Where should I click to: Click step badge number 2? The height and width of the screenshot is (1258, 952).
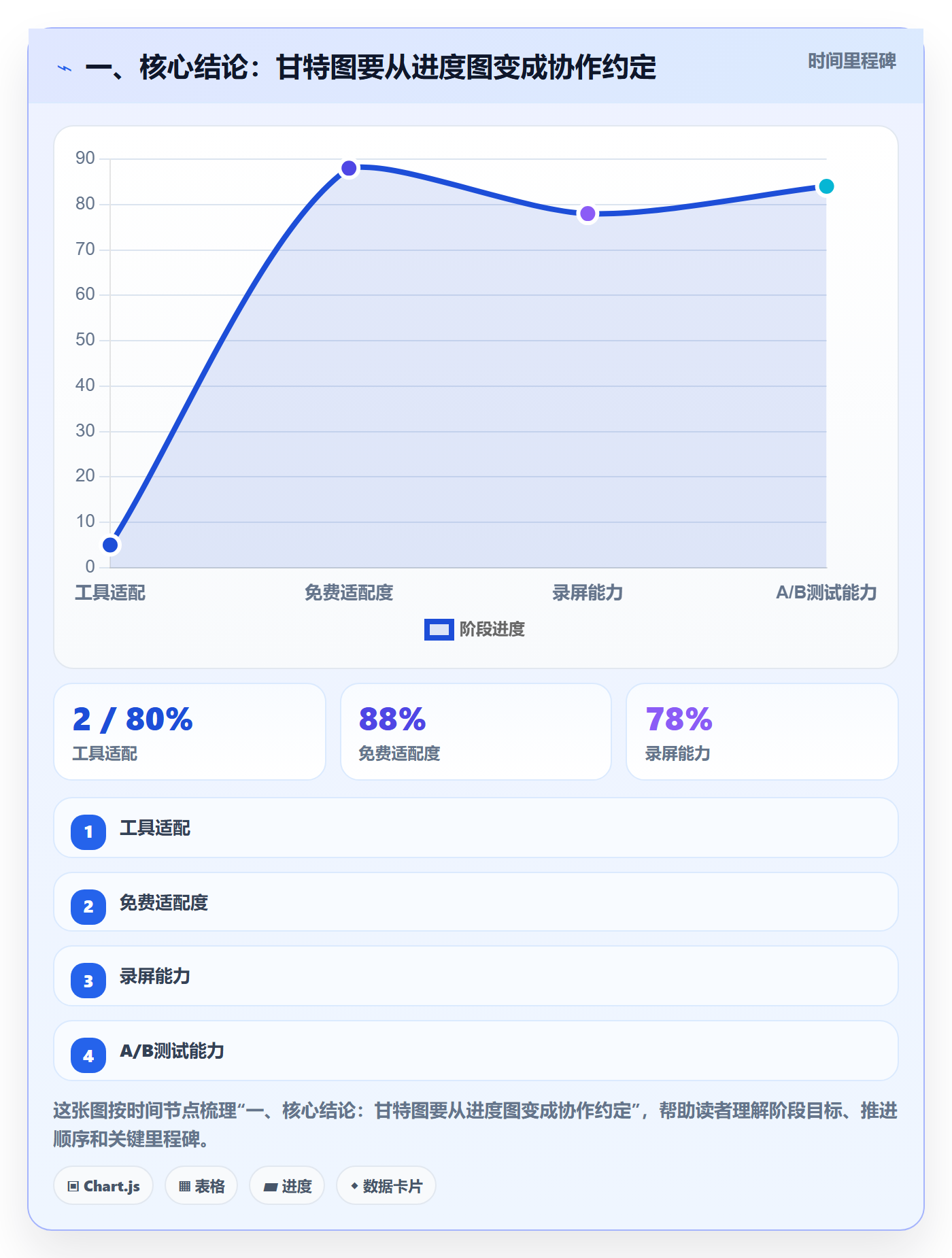(x=88, y=906)
